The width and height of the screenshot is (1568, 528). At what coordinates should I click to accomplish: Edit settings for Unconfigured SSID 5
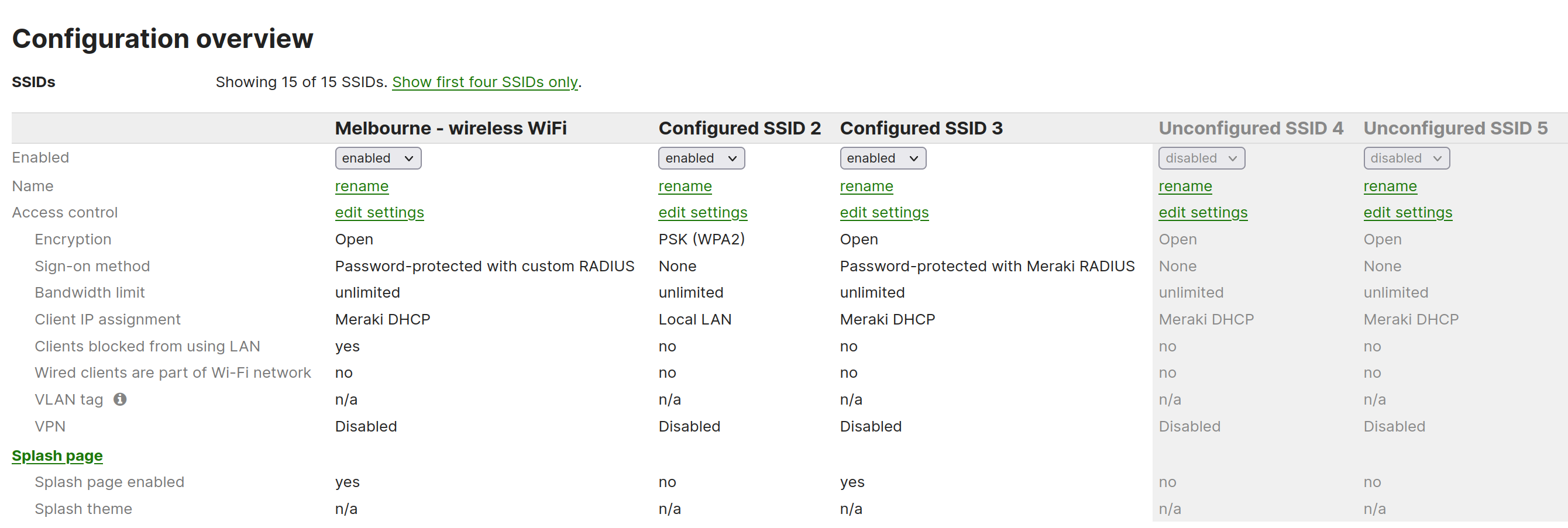(x=1408, y=212)
